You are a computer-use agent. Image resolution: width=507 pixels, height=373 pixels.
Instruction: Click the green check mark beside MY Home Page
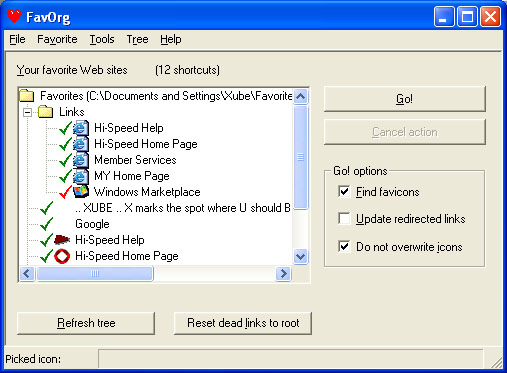click(x=65, y=176)
